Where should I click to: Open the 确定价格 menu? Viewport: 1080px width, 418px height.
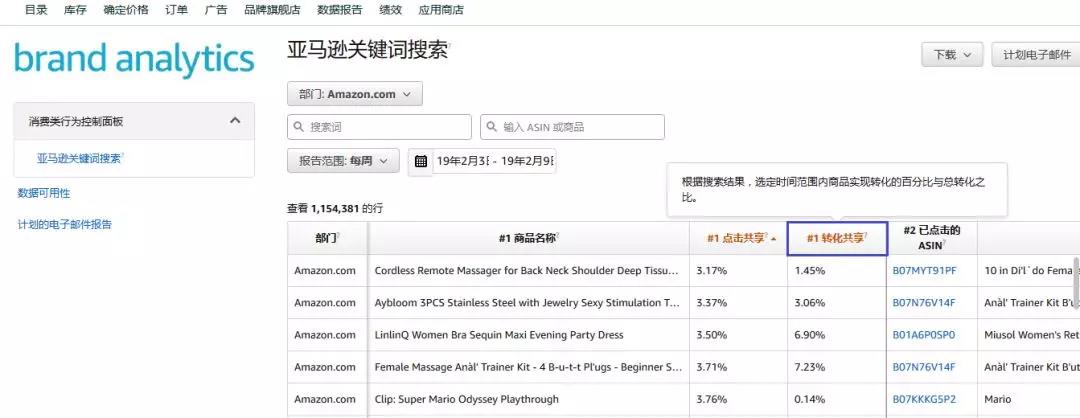point(126,10)
